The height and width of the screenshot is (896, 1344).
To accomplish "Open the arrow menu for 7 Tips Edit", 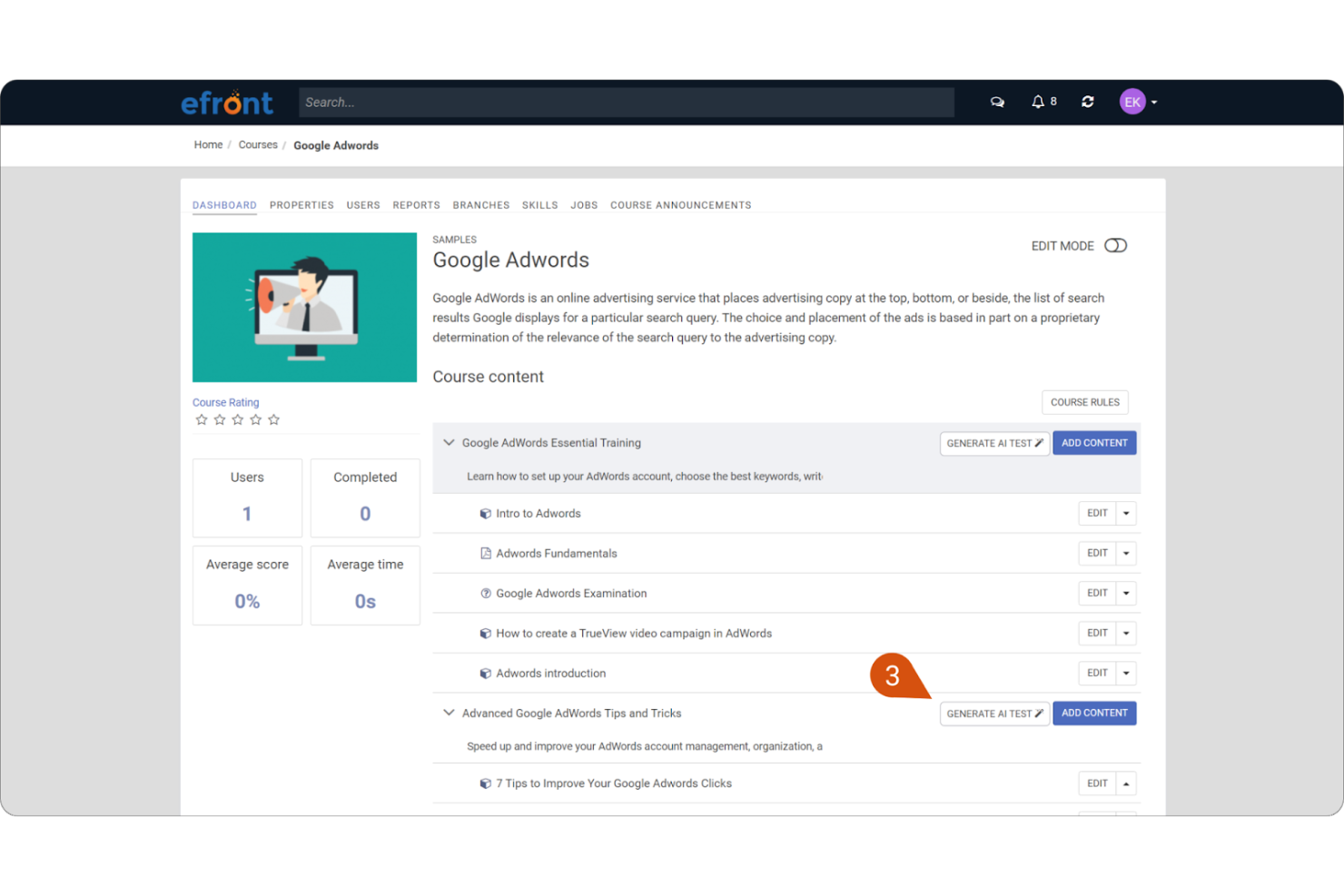I will pyautogui.click(x=1126, y=783).
